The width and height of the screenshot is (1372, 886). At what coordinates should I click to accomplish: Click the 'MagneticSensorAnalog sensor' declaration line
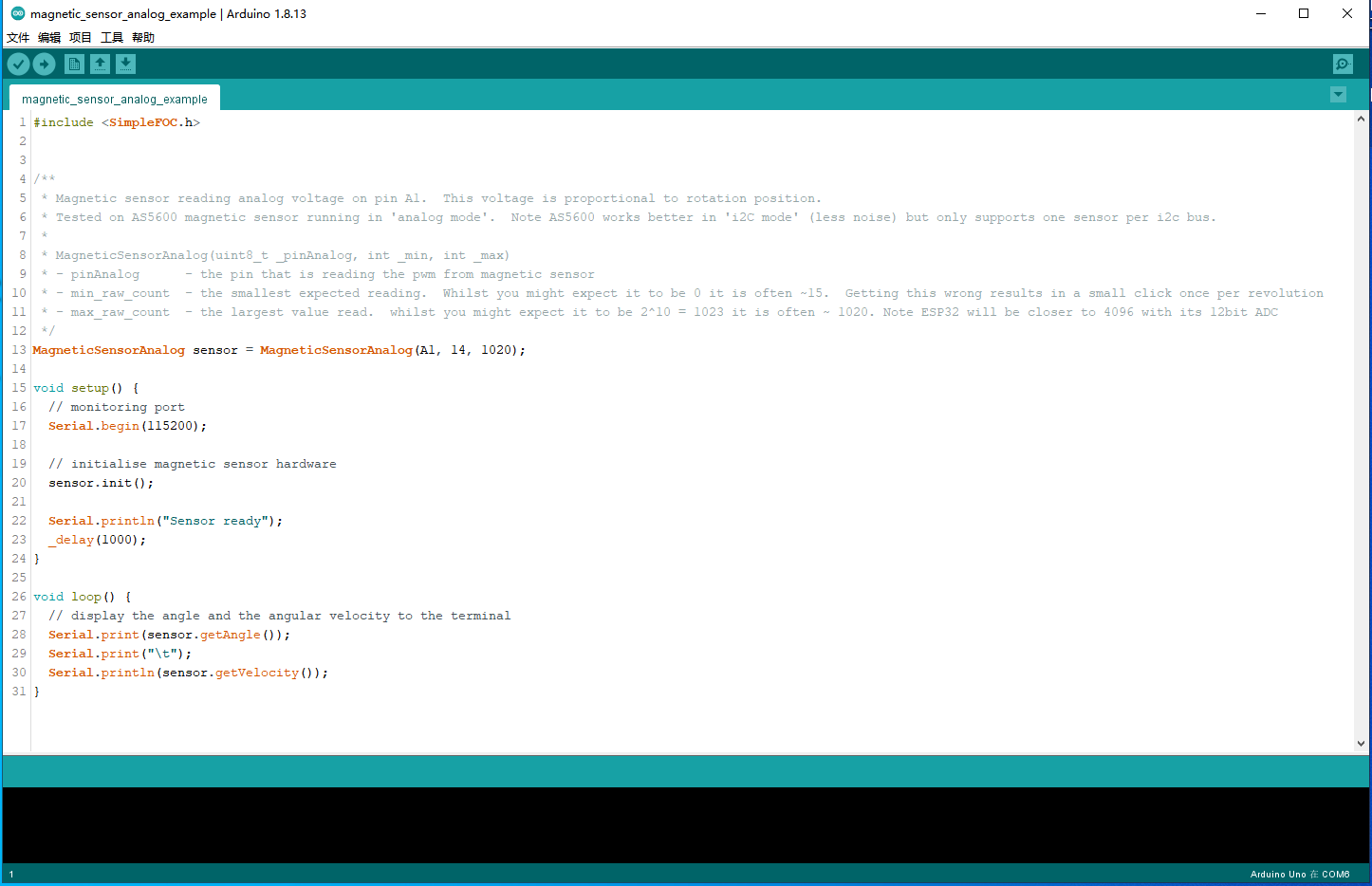[x=279, y=350]
